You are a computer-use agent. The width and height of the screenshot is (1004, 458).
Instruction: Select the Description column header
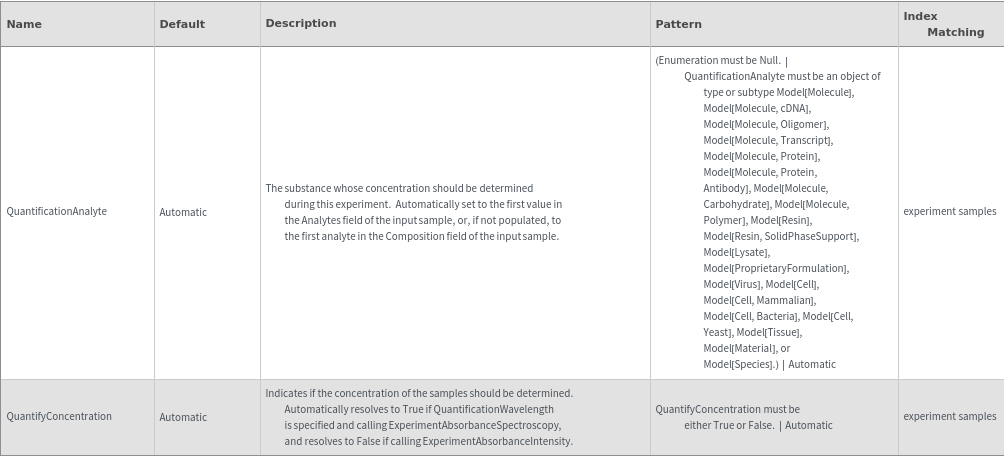(301, 23)
